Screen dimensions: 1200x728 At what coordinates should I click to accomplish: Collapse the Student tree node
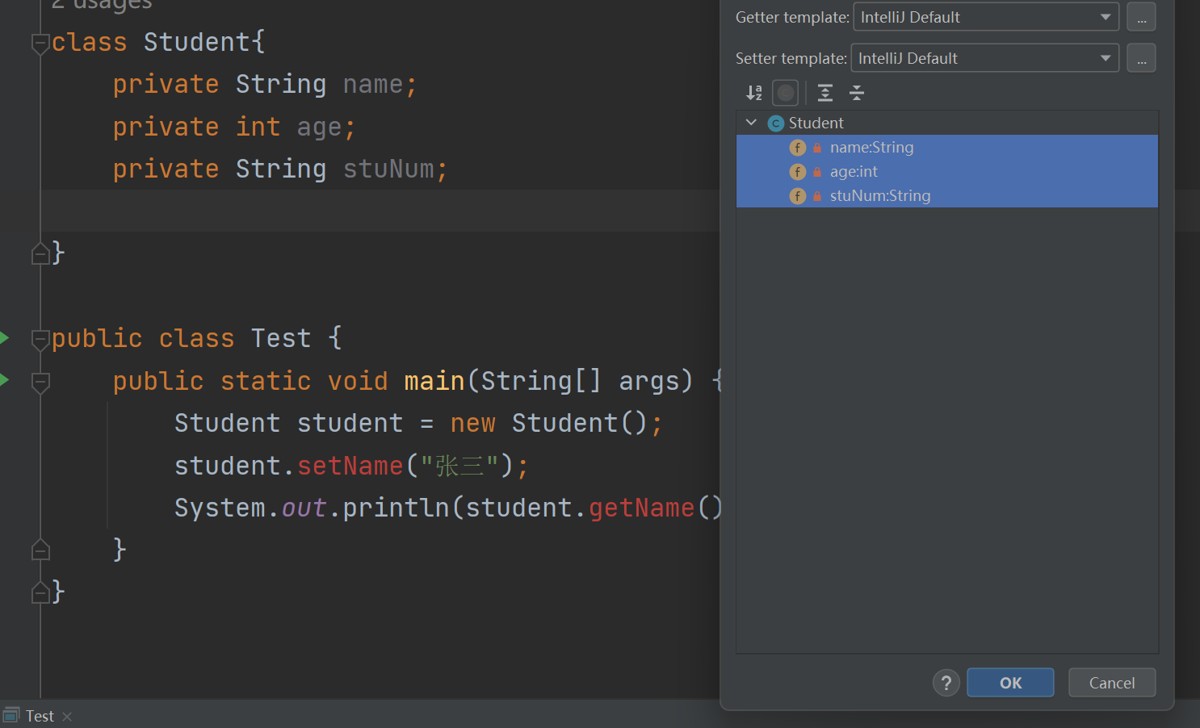pos(751,123)
